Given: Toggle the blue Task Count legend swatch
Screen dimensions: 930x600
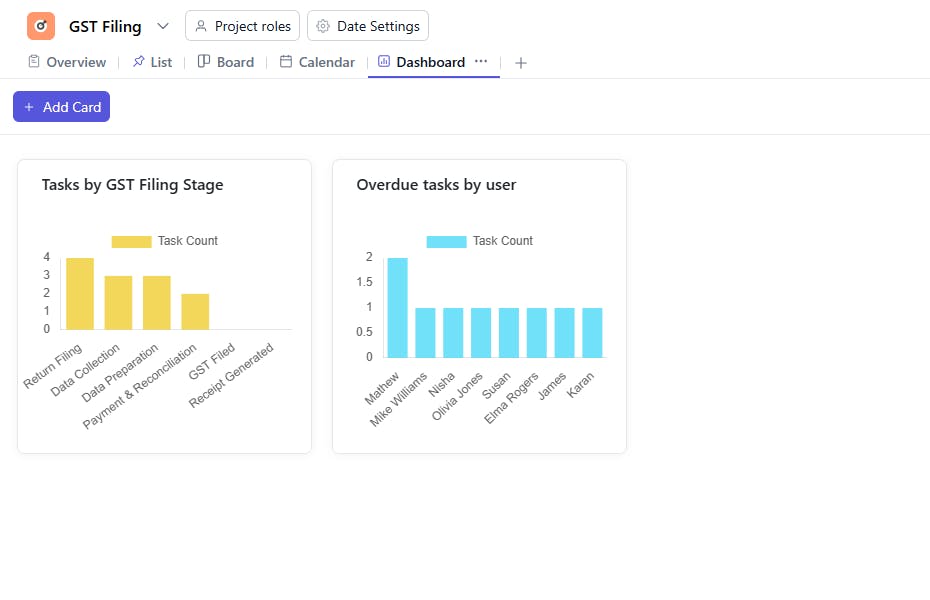Looking at the screenshot, I should click(x=446, y=241).
